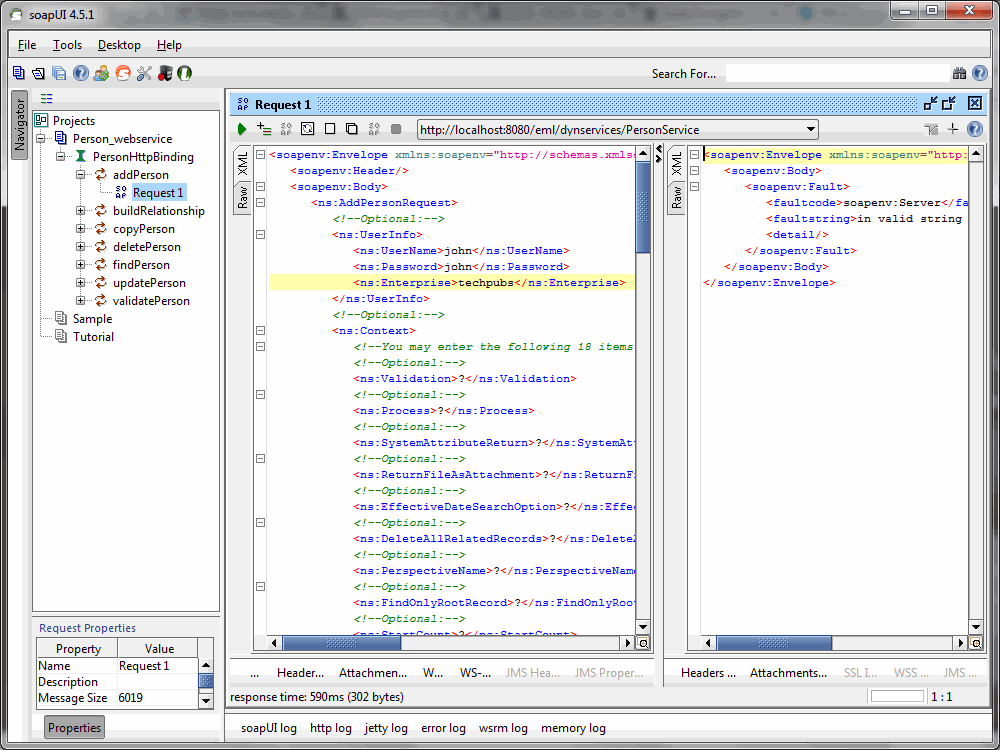
Task: Open the File menu
Action: point(27,45)
